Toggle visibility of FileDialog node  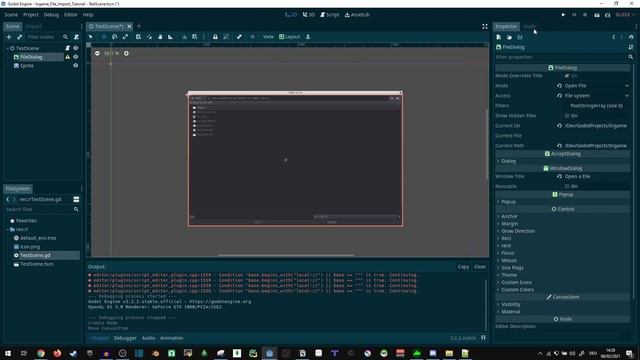click(x=76, y=57)
